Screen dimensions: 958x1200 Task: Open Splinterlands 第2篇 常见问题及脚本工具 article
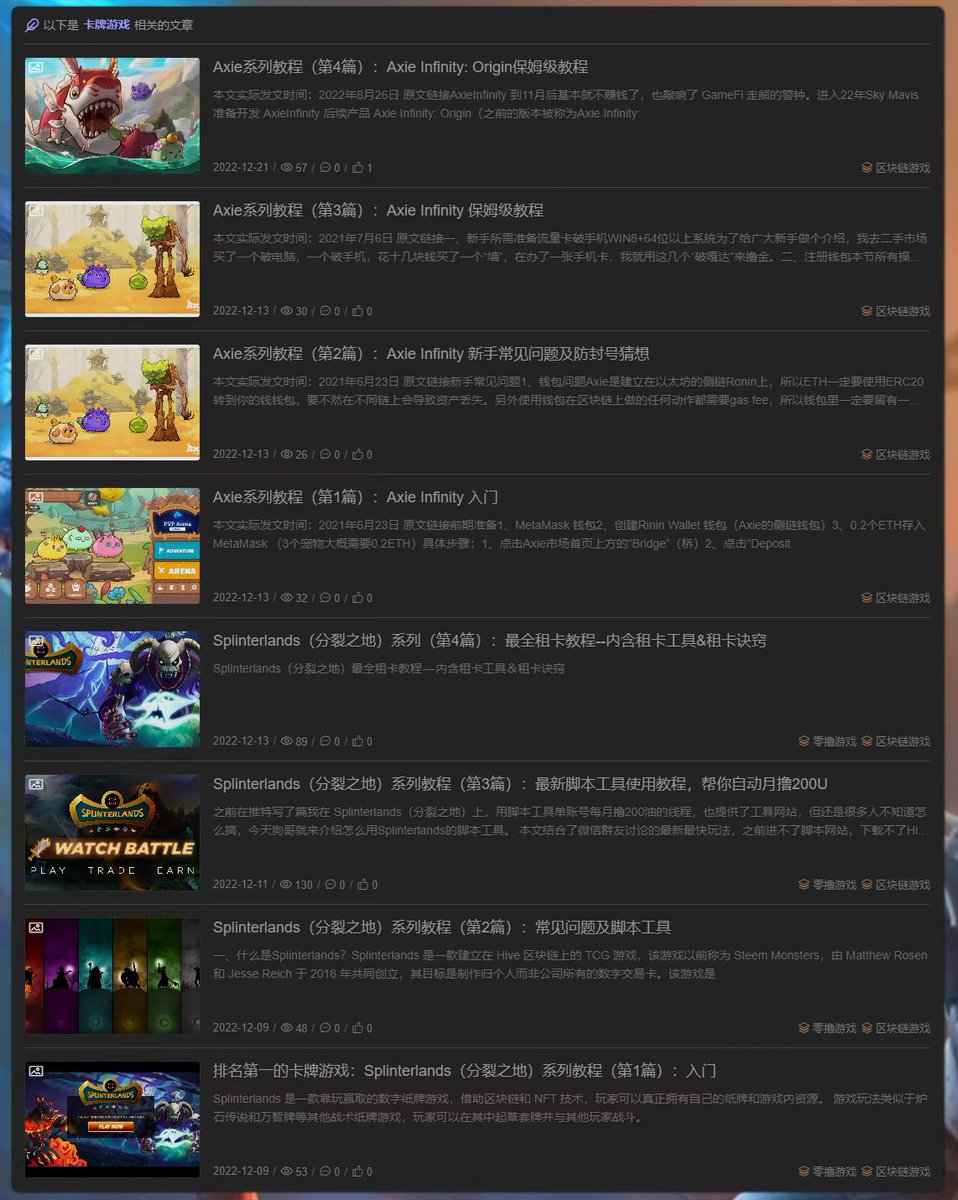(442, 927)
